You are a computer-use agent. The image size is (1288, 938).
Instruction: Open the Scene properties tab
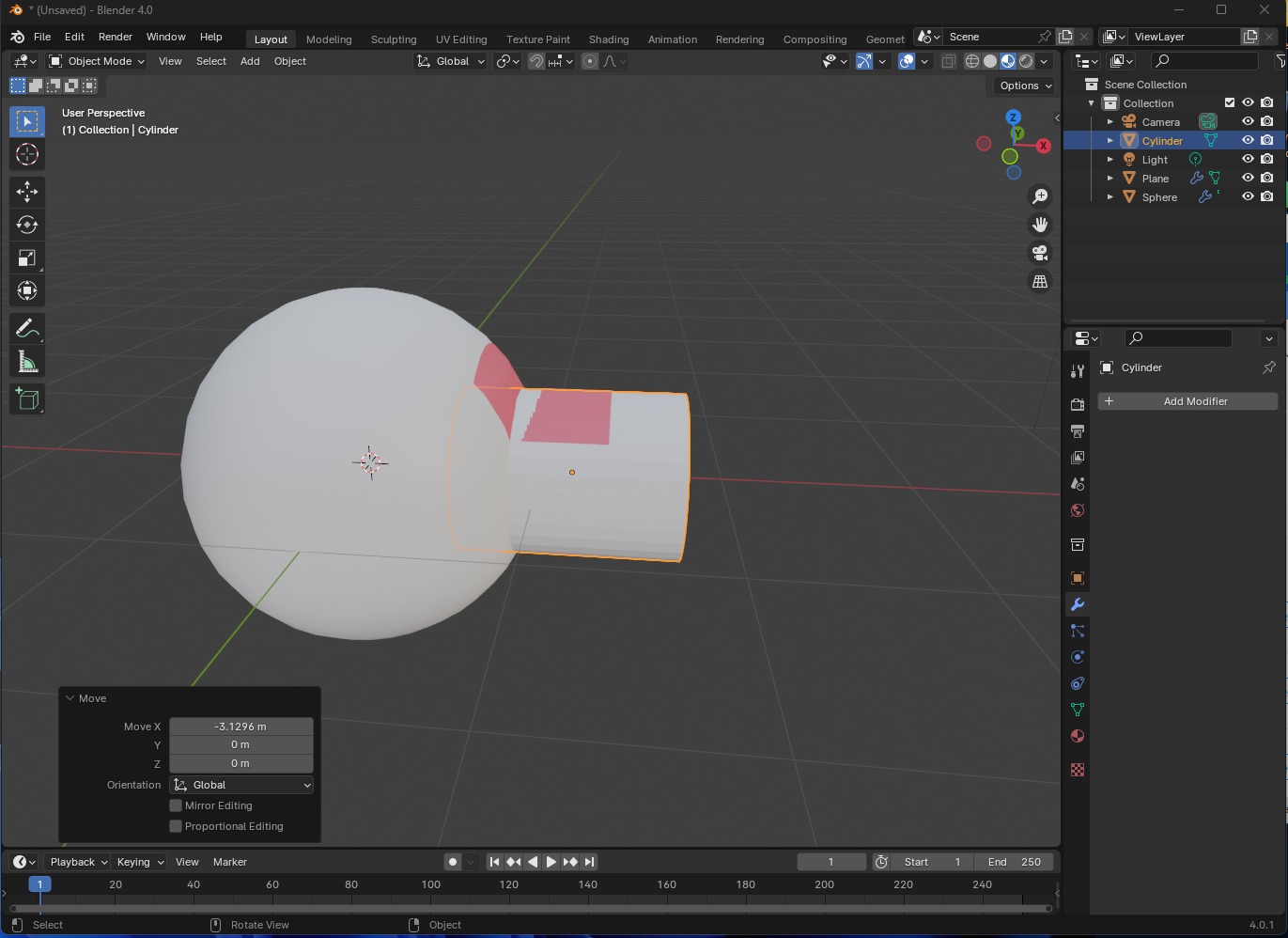pyautogui.click(x=1078, y=484)
